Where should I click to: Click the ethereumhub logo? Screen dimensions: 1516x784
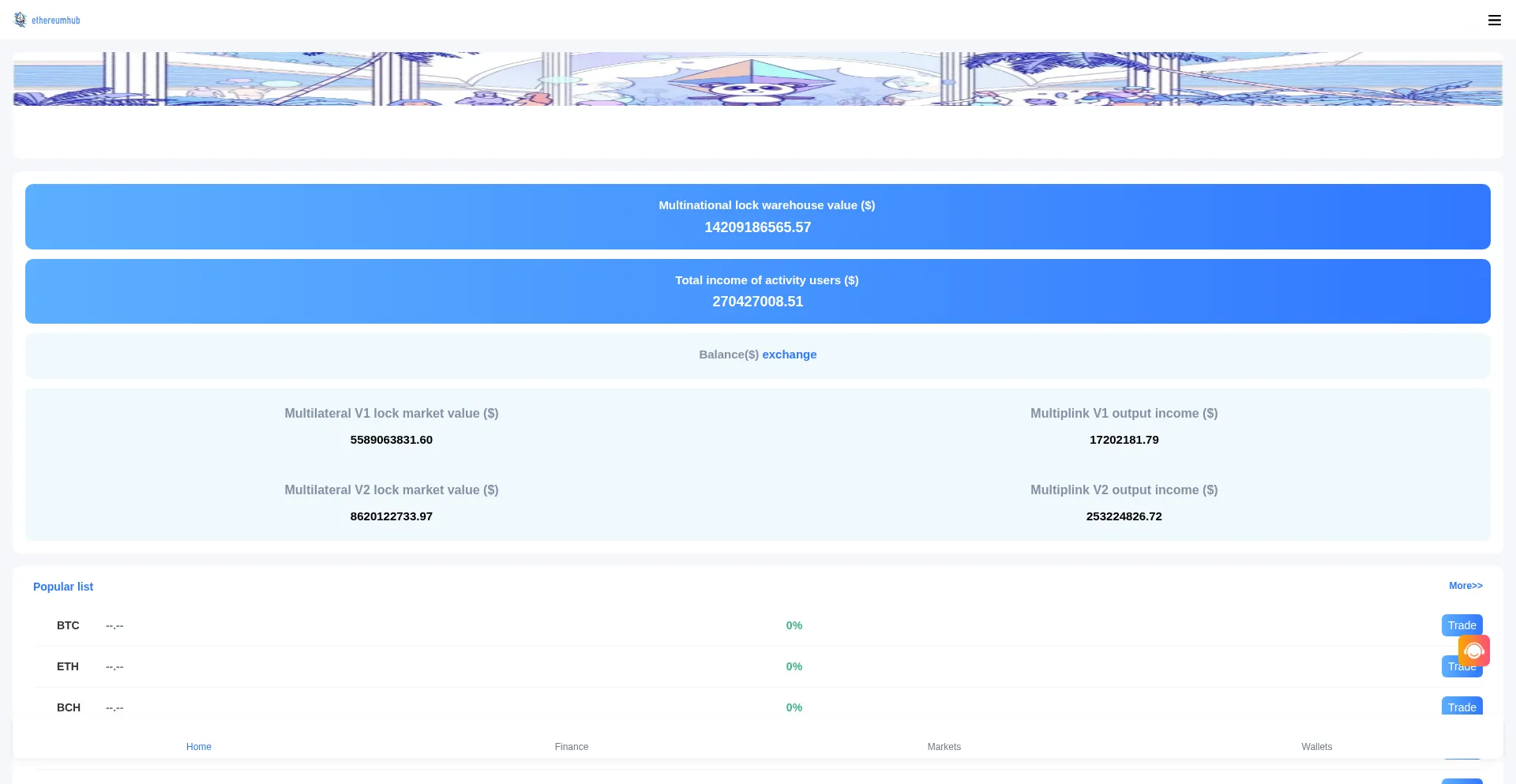(47, 20)
